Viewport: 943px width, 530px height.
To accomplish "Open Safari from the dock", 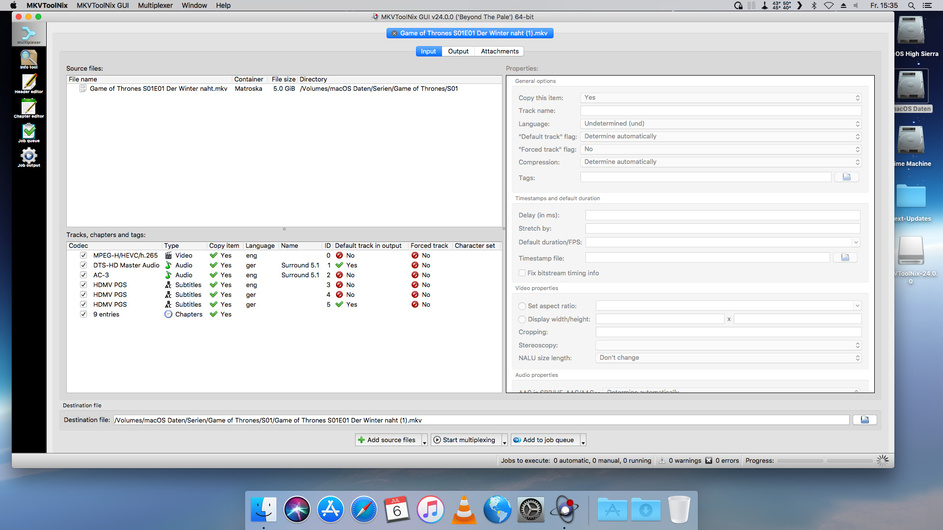I will tap(364, 510).
